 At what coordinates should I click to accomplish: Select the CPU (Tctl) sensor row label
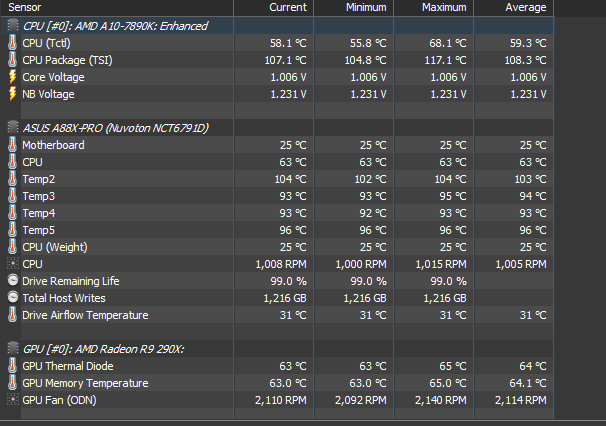pos(46,43)
